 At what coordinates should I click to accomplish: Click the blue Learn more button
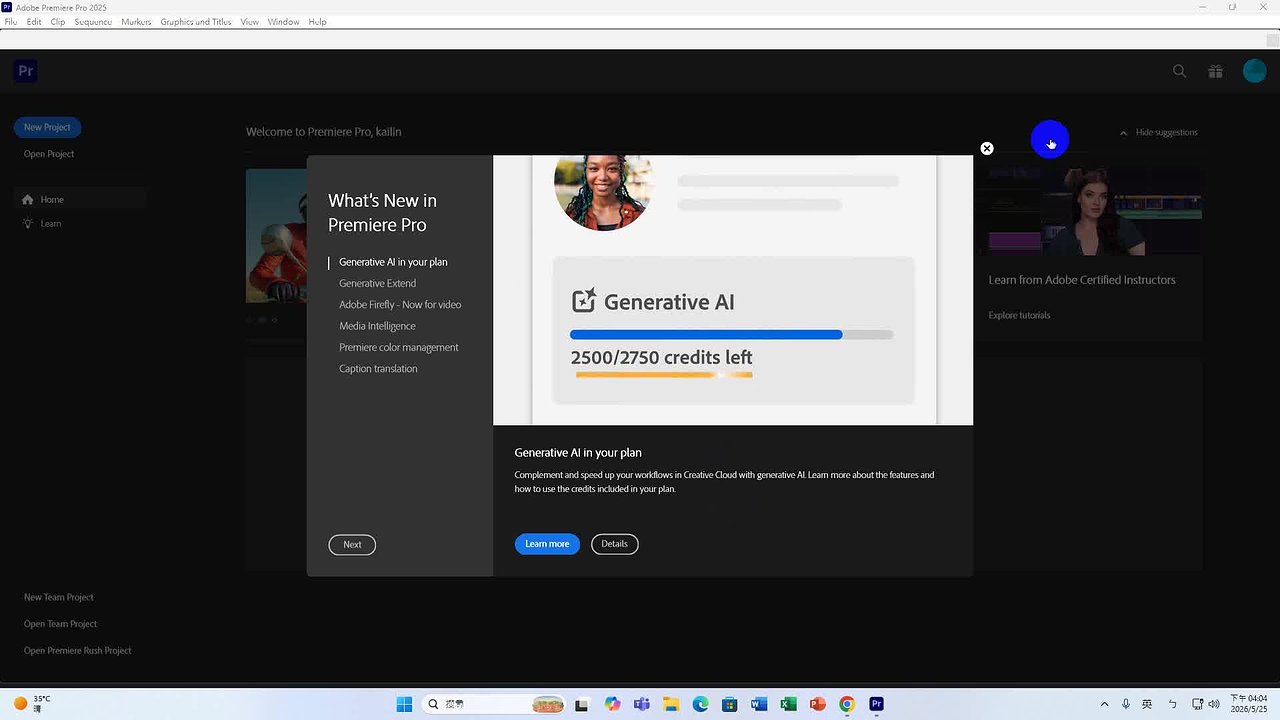click(x=547, y=544)
